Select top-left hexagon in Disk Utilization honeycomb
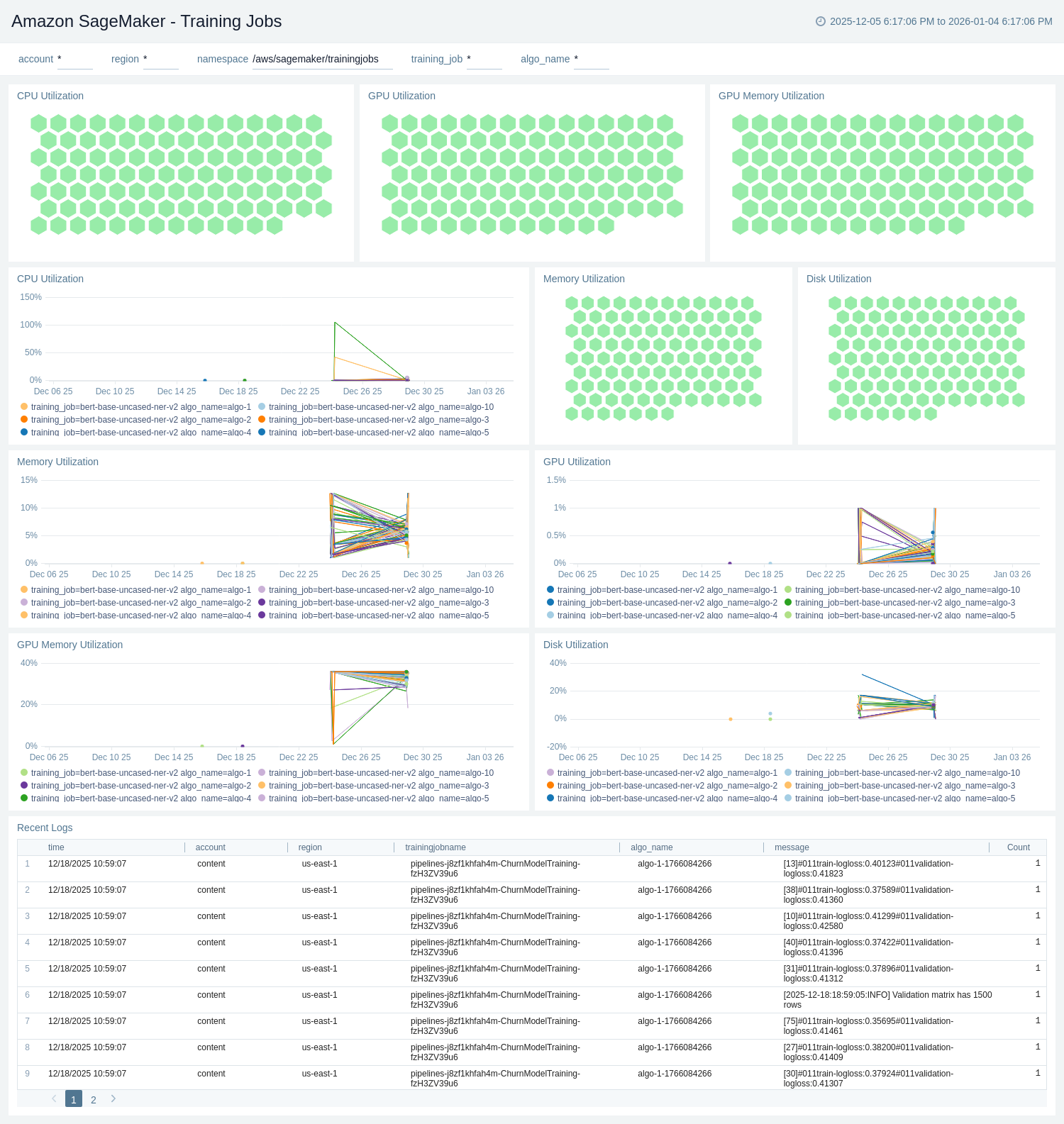This screenshot has width=1064, height=1124. (x=835, y=304)
